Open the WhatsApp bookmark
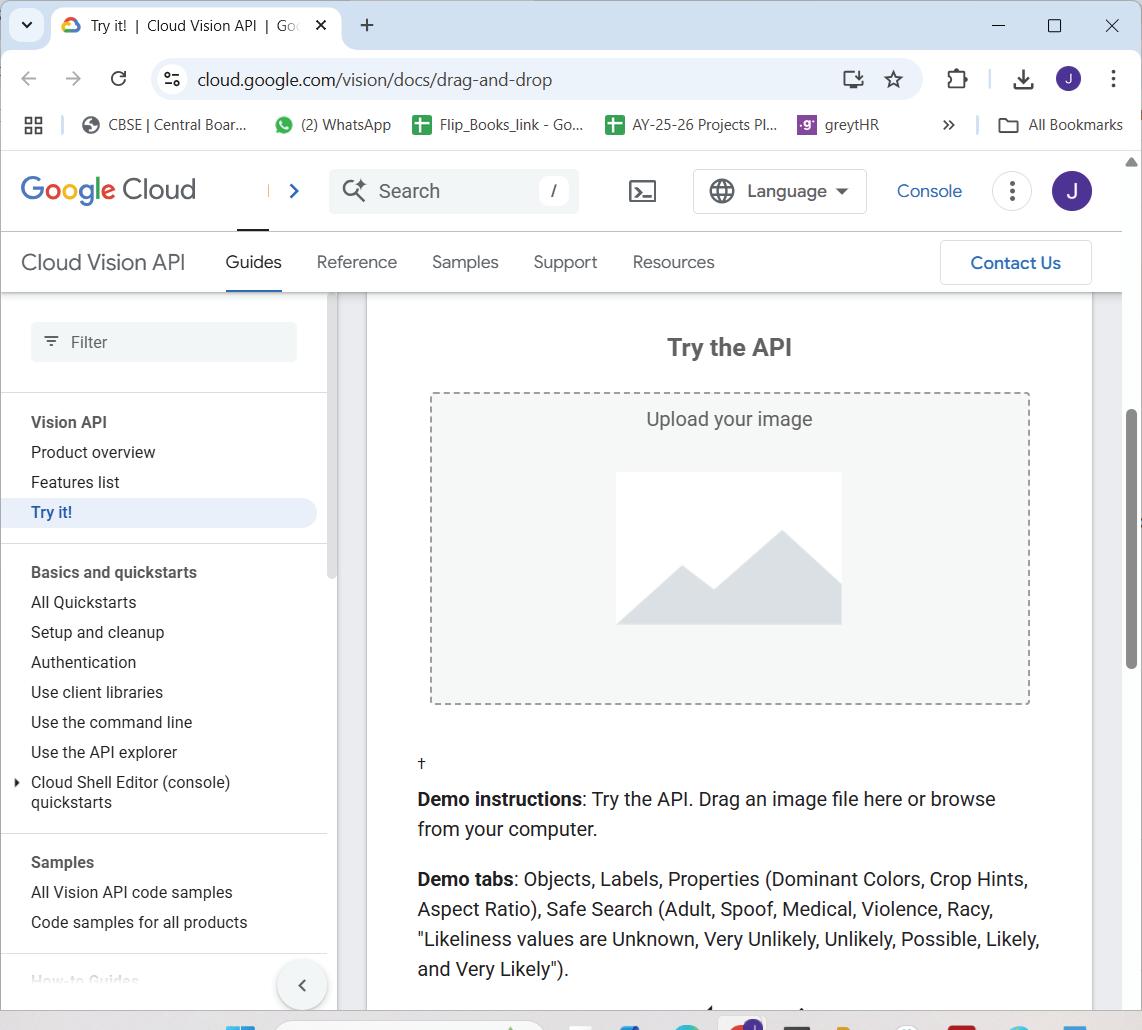The width and height of the screenshot is (1142, 1030). [x=333, y=125]
